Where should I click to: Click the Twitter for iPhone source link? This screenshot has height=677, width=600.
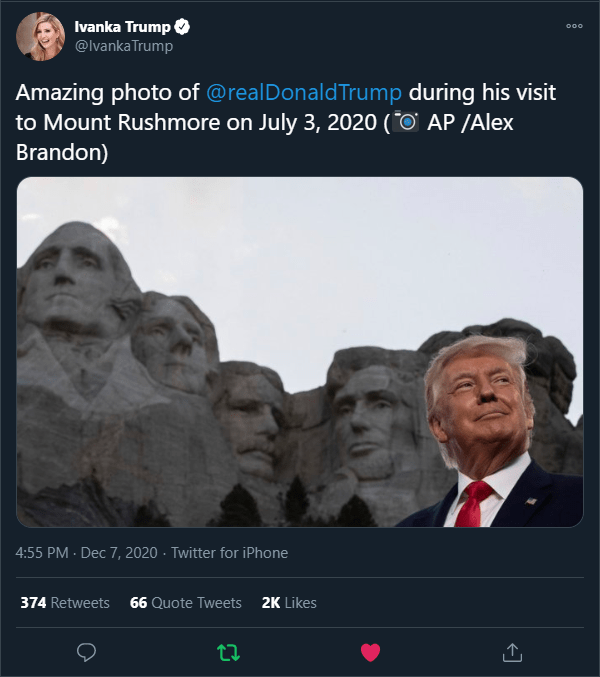click(x=230, y=553)
